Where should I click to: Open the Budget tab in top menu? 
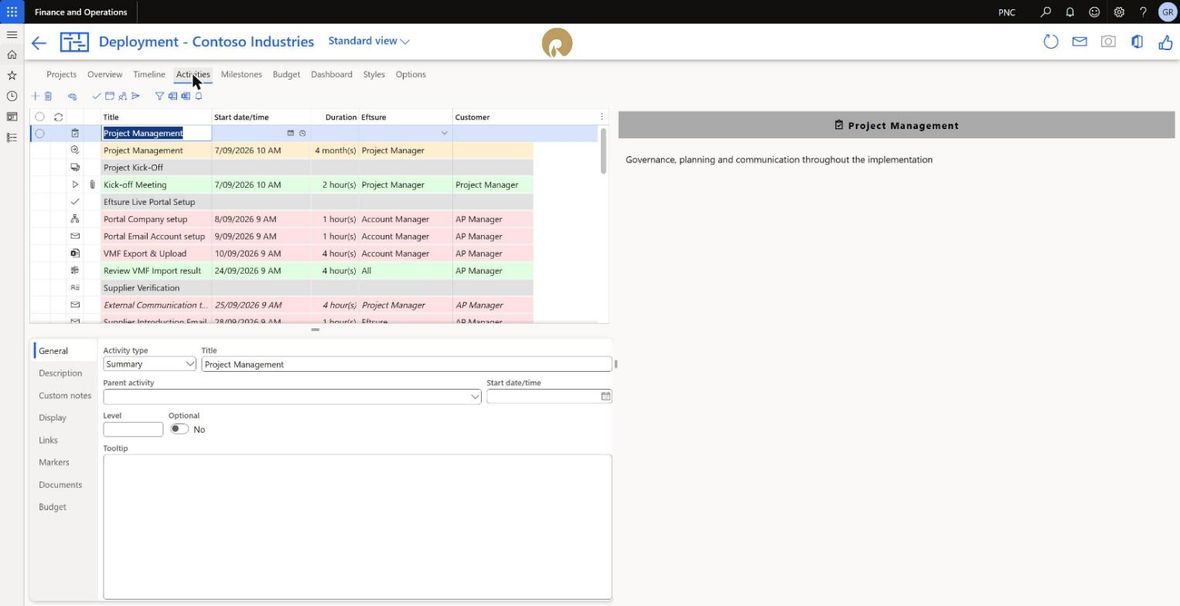tap(286, 75)
